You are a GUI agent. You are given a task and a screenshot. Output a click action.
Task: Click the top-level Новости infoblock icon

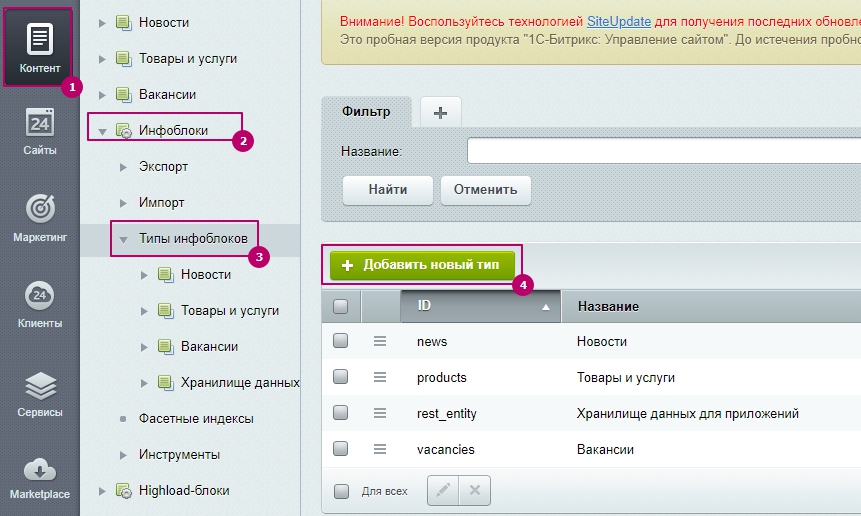(x=124, y=23)
